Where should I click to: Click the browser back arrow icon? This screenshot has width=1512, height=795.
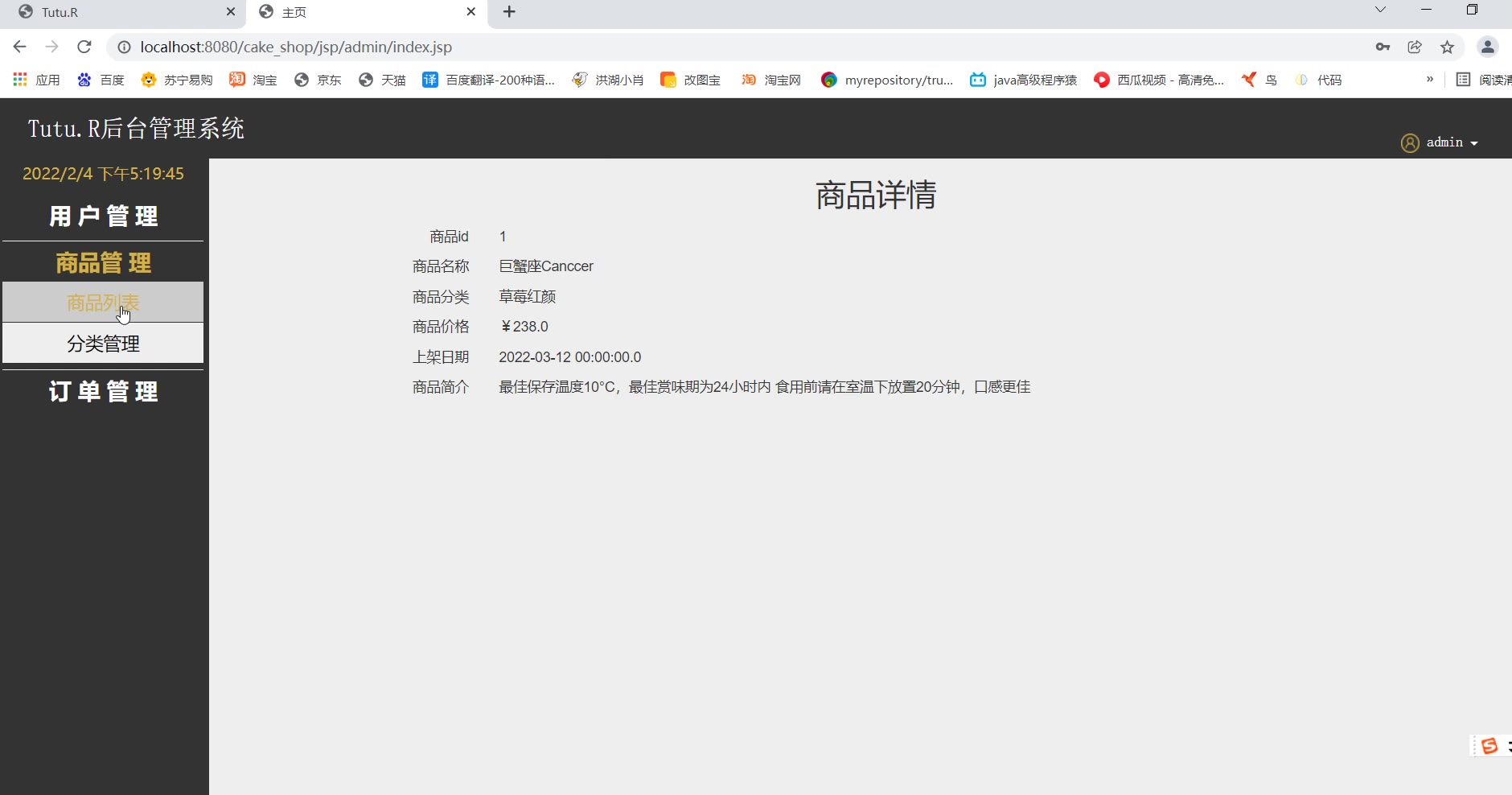[20, 47]
